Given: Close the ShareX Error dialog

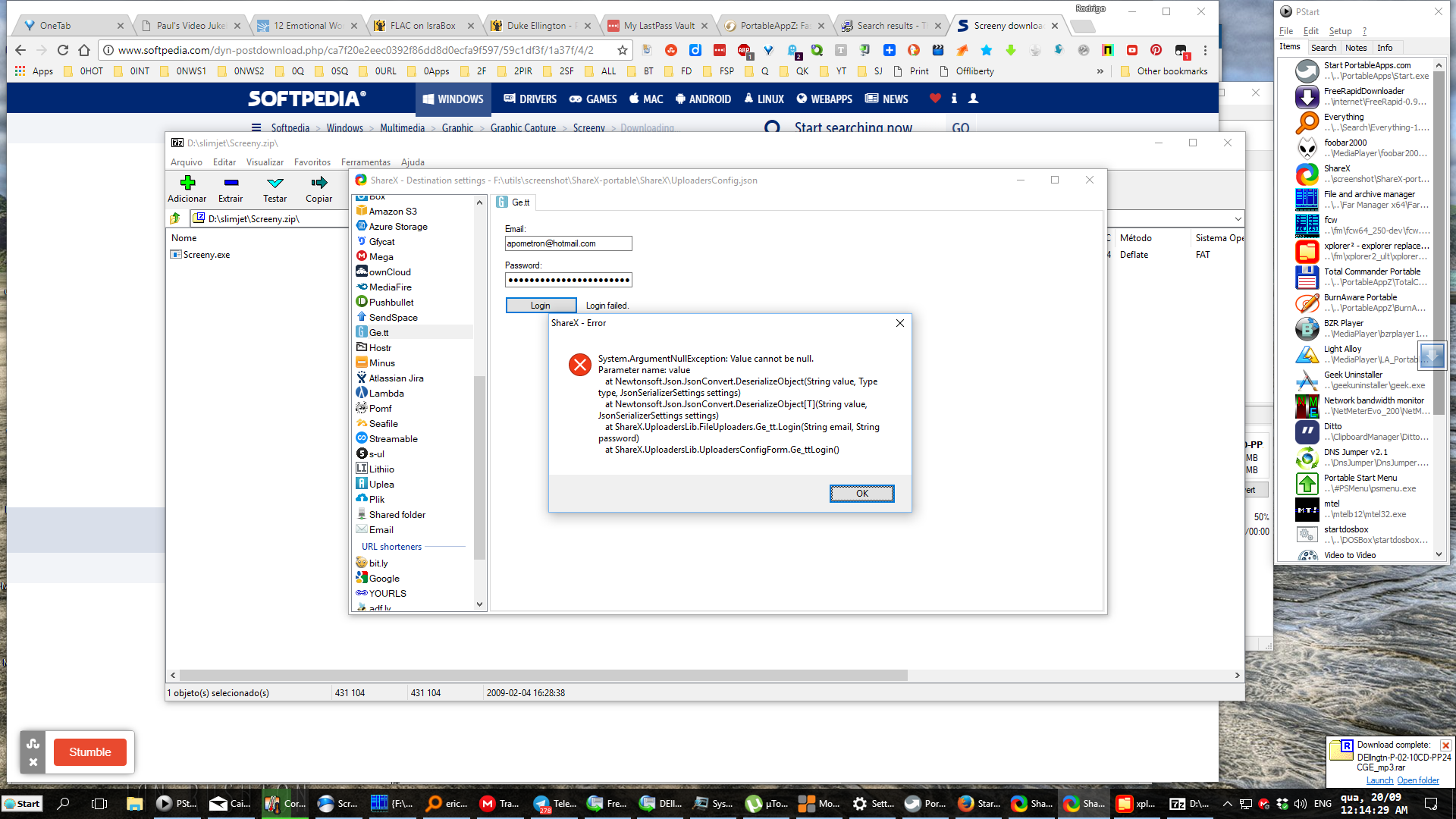Looking at the screenshot, I should (x=899, y=323).
